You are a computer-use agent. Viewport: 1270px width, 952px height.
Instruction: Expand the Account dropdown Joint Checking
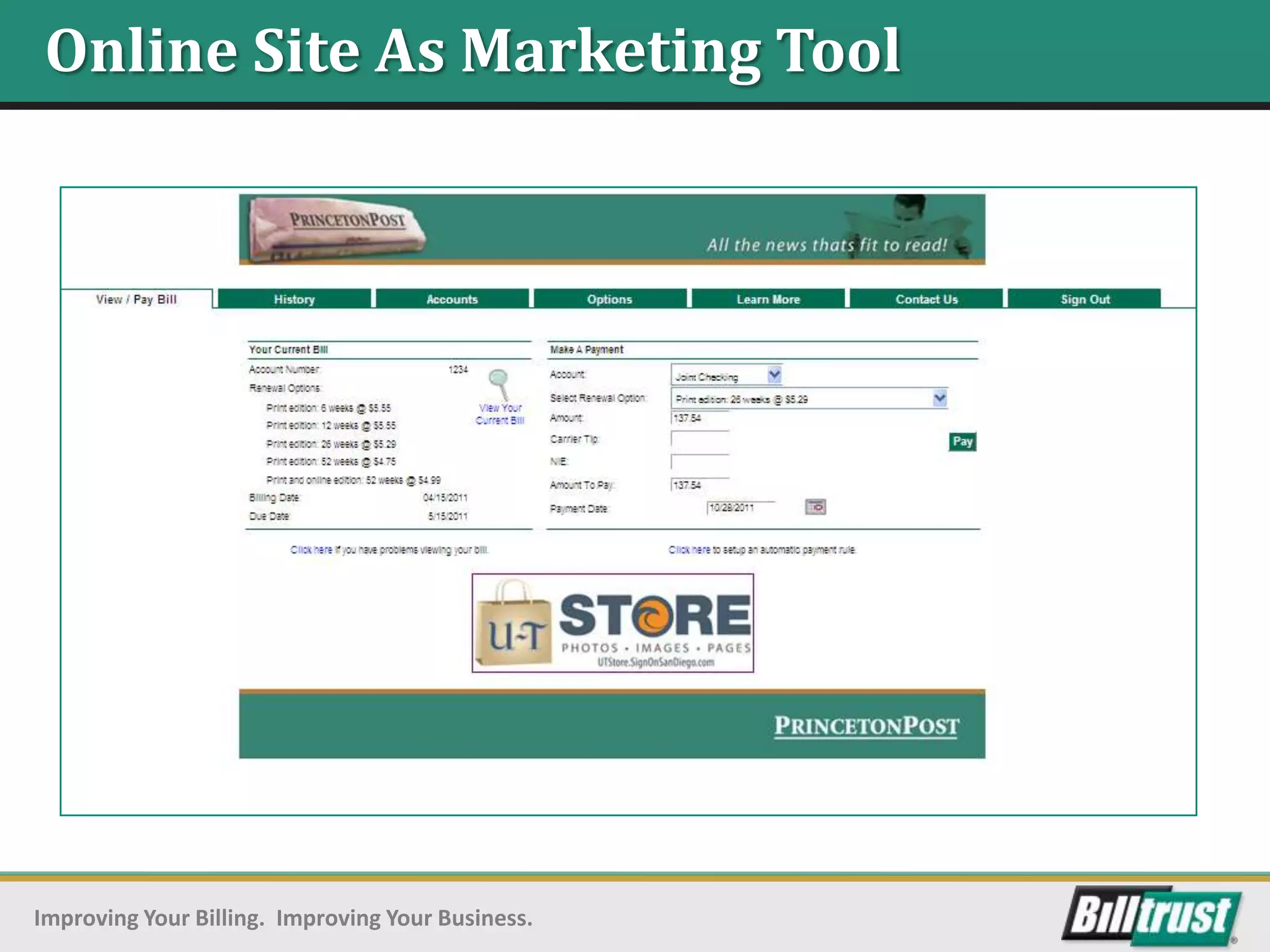[726, 376]
